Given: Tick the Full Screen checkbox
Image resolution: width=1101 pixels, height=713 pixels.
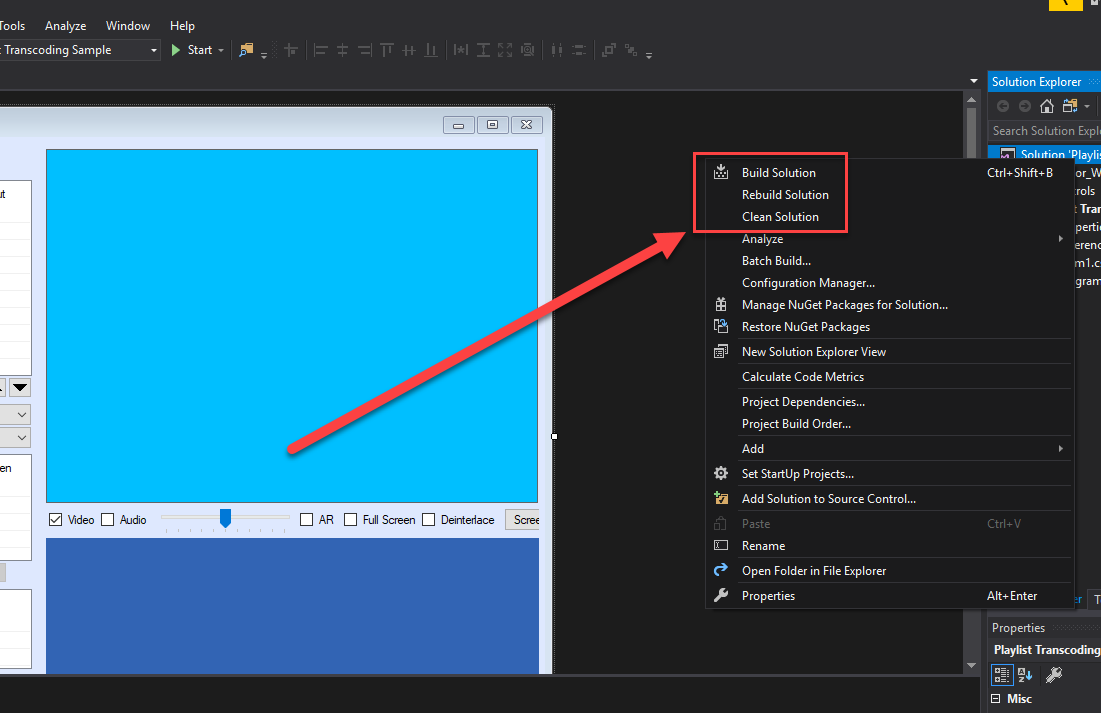Looking at the screenshot, I should (x=350, y=520).
